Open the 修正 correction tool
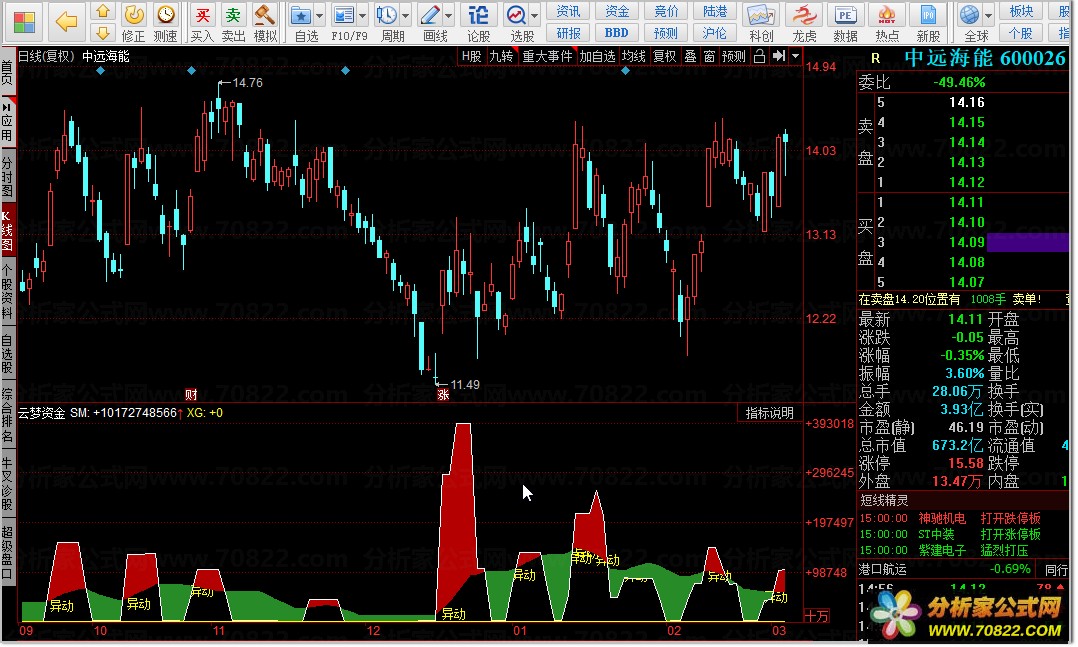 [133, 23]
